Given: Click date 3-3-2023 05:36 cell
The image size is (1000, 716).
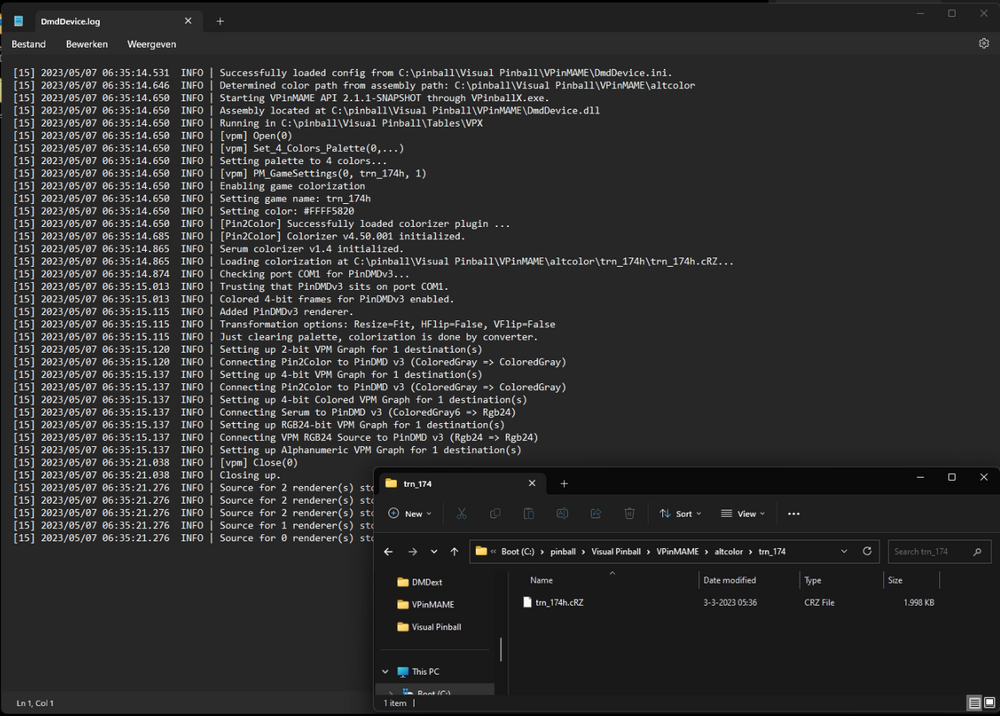Looking at the screenshot, I should (730, 603).
